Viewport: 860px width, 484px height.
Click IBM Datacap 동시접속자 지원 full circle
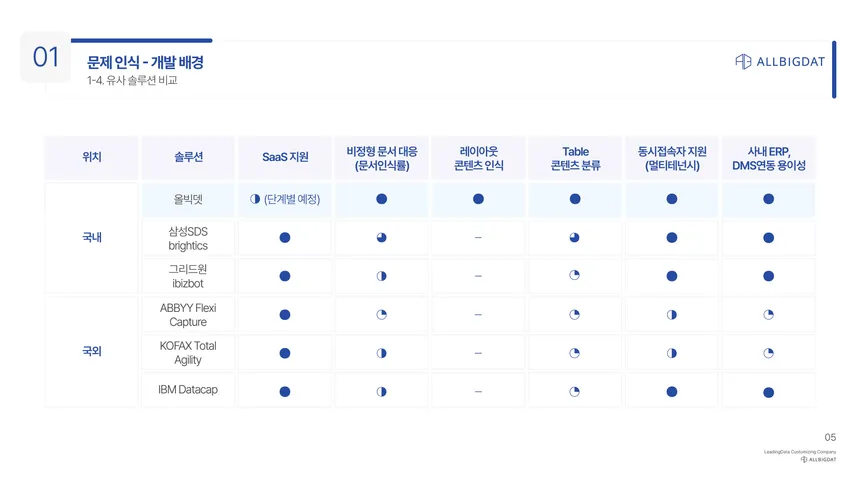[x=672, y=391]
